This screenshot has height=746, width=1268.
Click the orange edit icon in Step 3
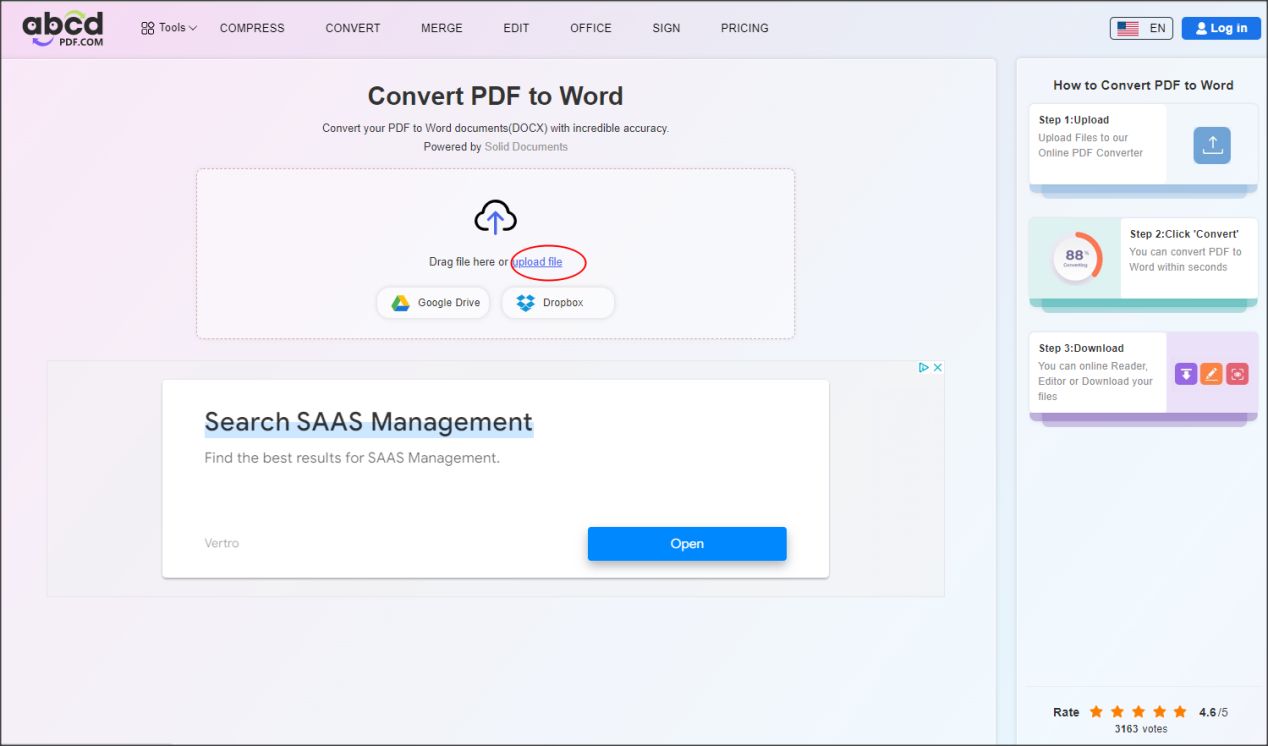point(1212,374)
